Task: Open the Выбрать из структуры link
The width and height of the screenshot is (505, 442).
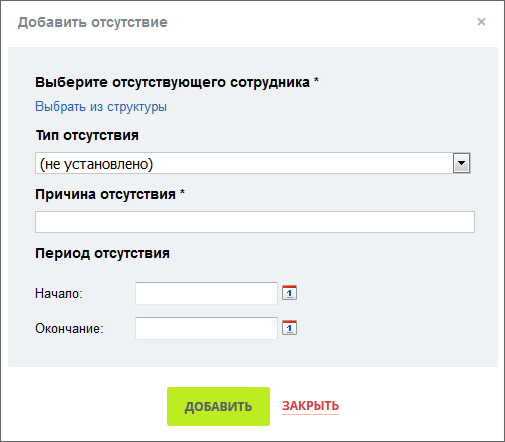Action: 101,107
